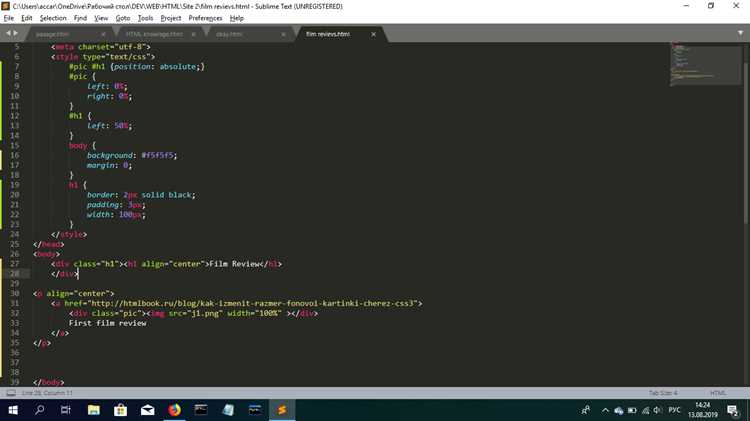This screenshot has width=750, height=421.
Task: Open the action center notifications
Action: 732,410
